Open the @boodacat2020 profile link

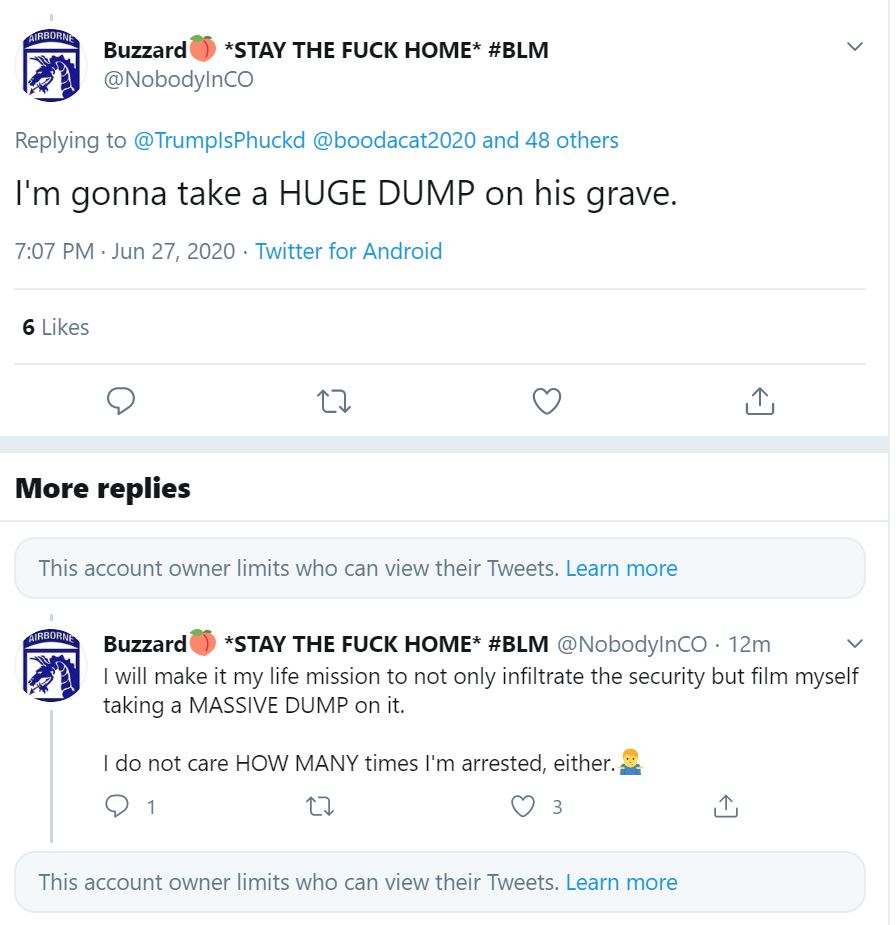[395, 140]
